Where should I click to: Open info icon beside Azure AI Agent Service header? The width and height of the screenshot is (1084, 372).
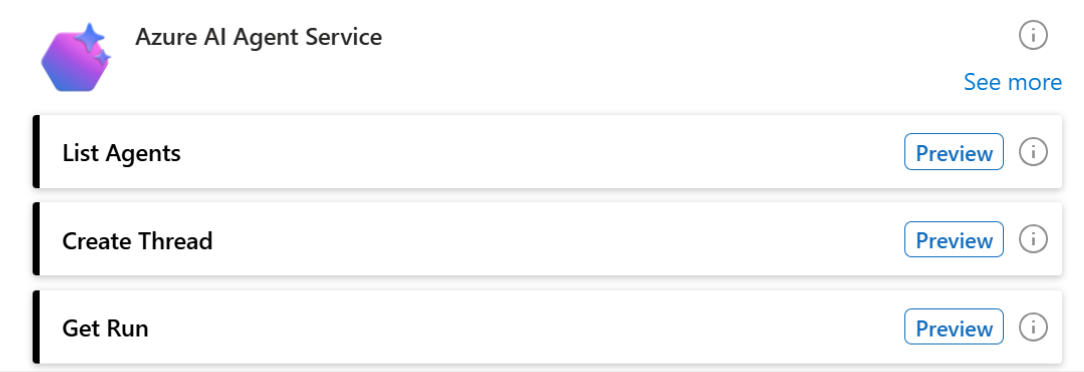[x=1034, y=35]
